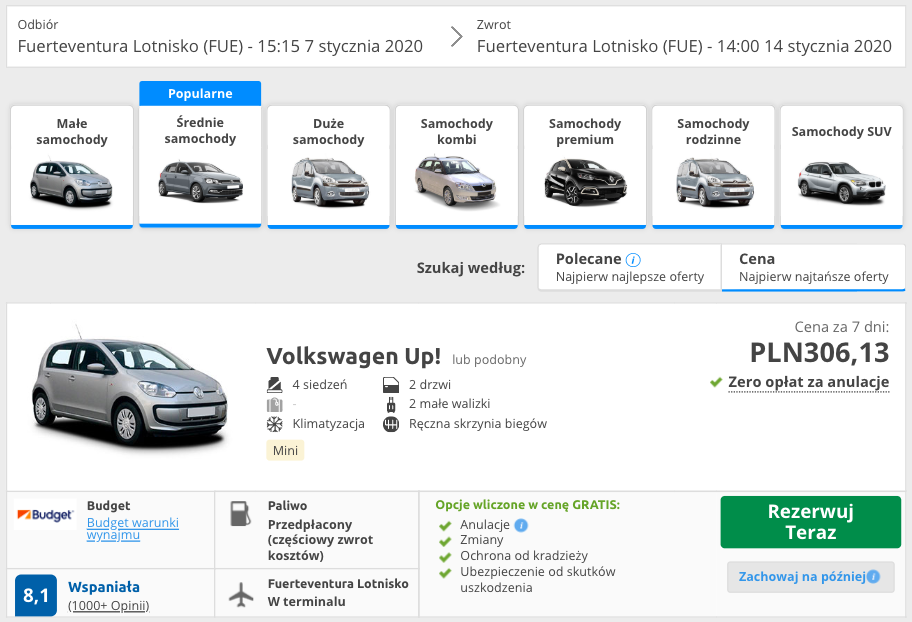Image resolution: width=912 pixels, height=622 pixels.
Task: Click Przedpłacony fuel policy text
Action: pyautogui.click(x=320, y=540)
